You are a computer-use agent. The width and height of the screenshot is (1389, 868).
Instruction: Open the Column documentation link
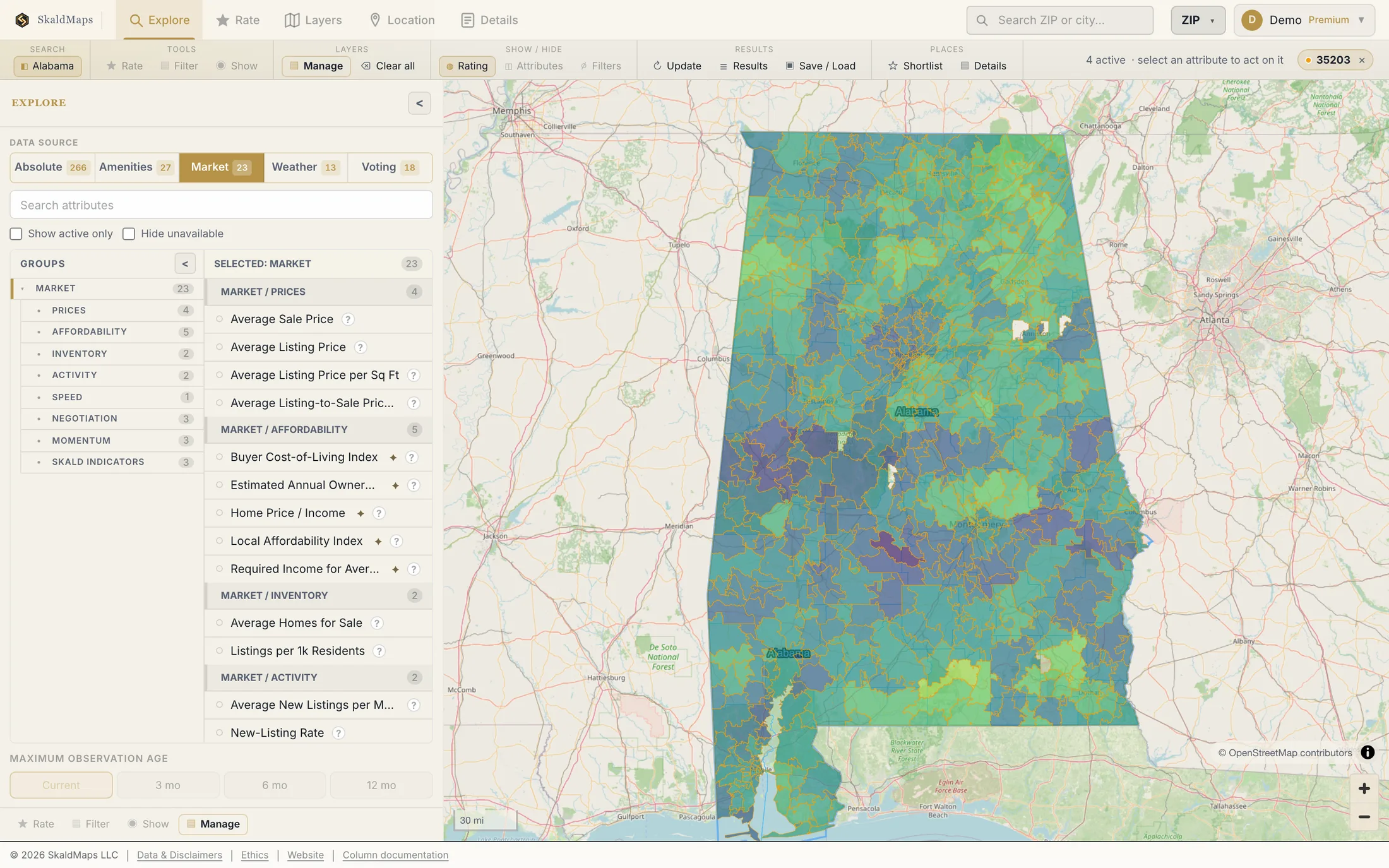(395, 855)
